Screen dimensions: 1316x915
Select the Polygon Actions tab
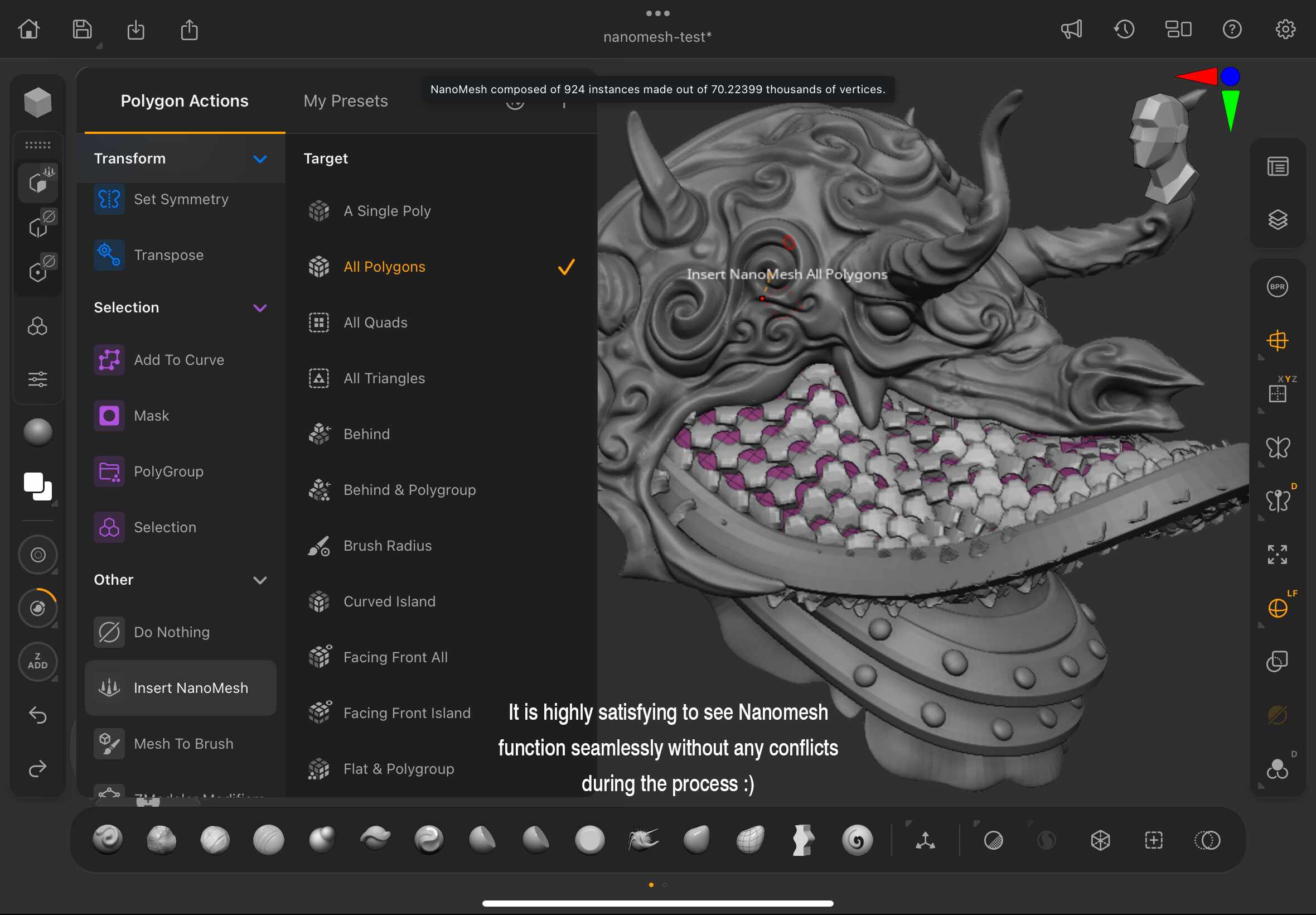click(x=184, y=101)
